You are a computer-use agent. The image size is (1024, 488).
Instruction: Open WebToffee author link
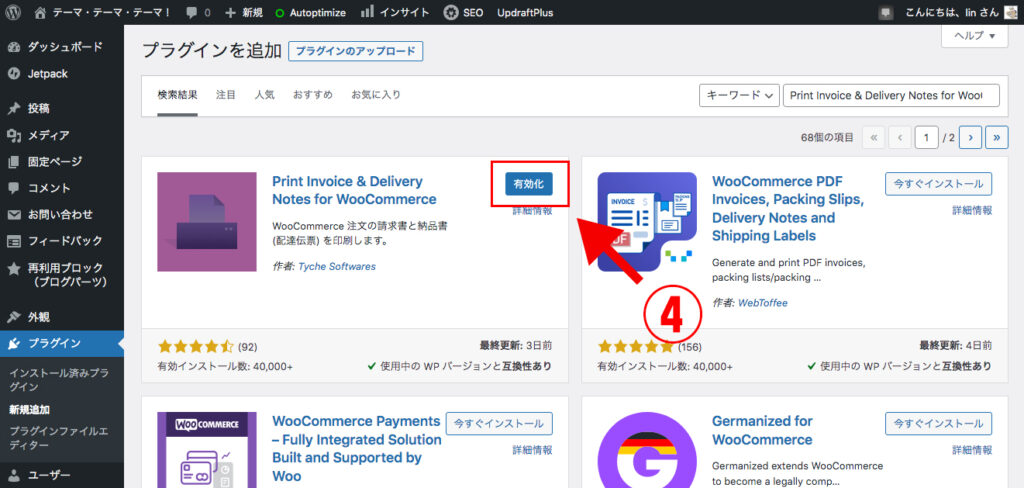point(763,302)
